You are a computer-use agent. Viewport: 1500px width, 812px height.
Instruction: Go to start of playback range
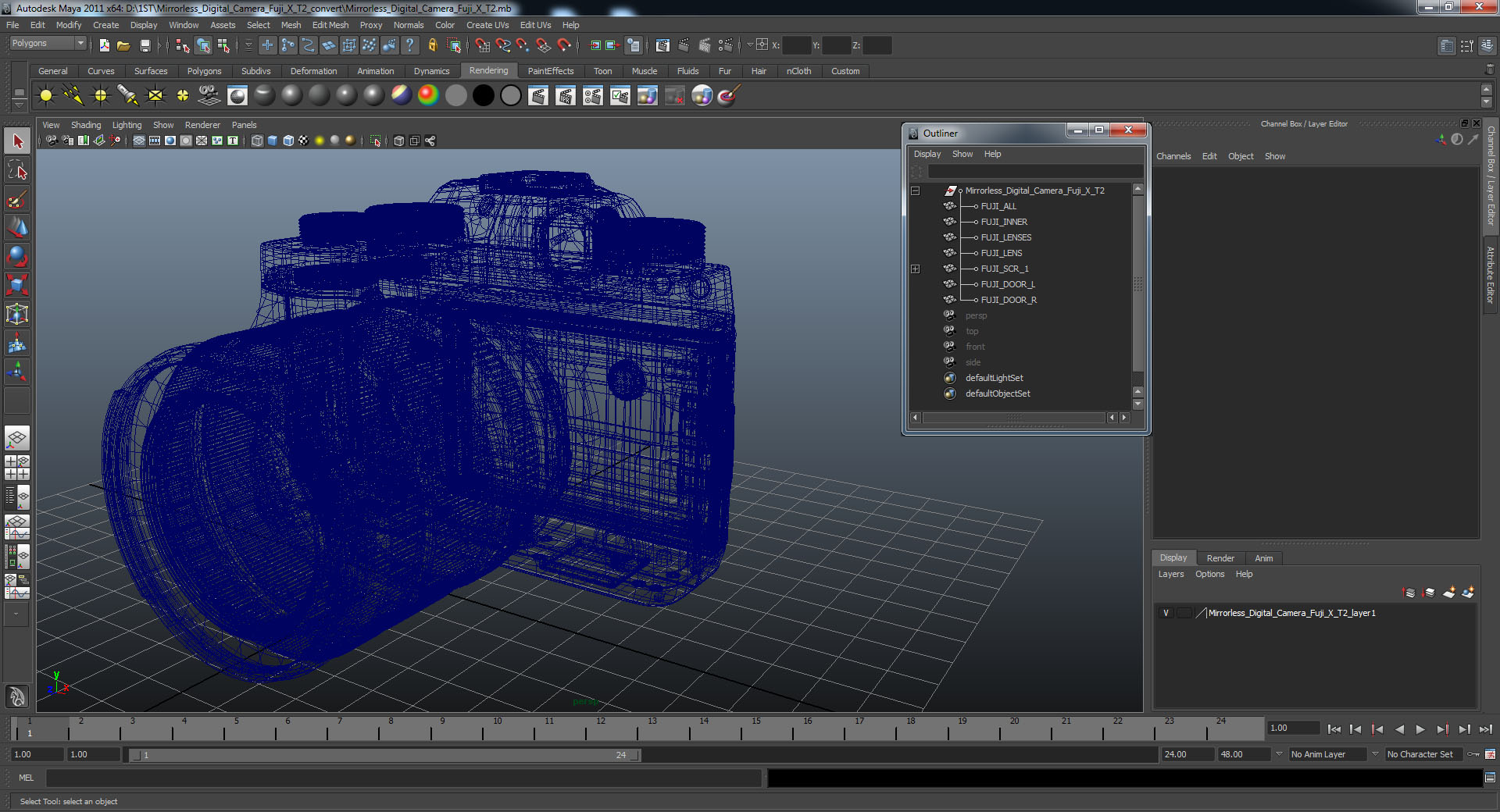(x=1334, y=729)
